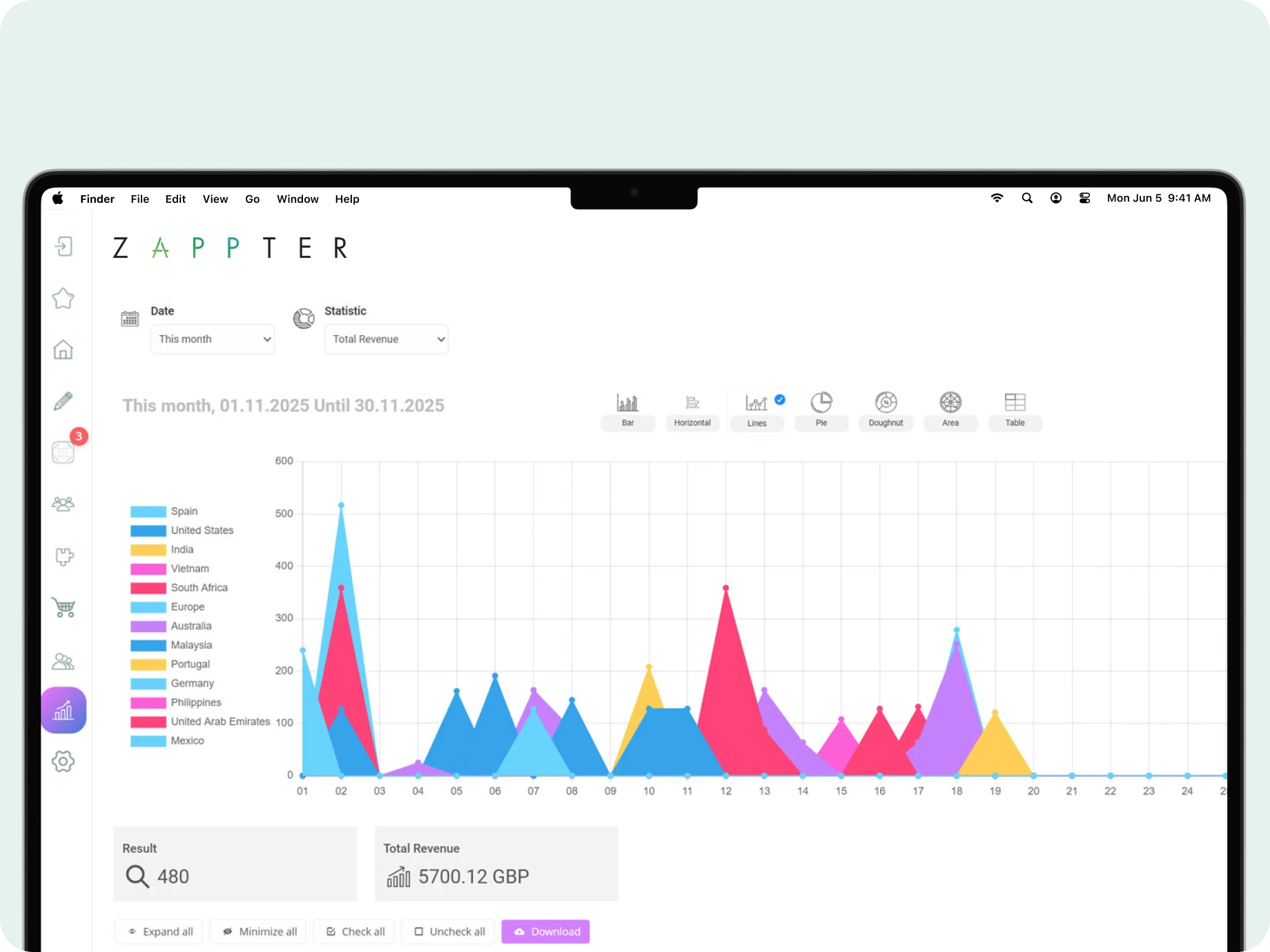Choose the Table view option
1270x952 pixels.
pos(1015,410)
